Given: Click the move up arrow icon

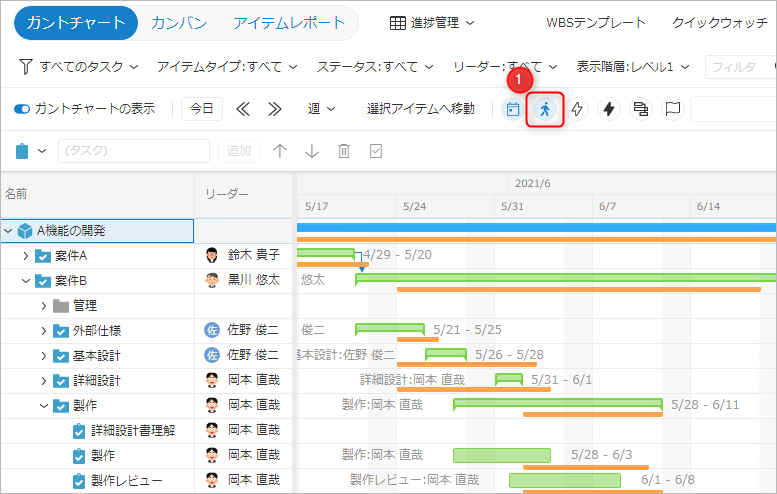Looking at the screenshot, I should pyautogui.click(x=280, y=151).
